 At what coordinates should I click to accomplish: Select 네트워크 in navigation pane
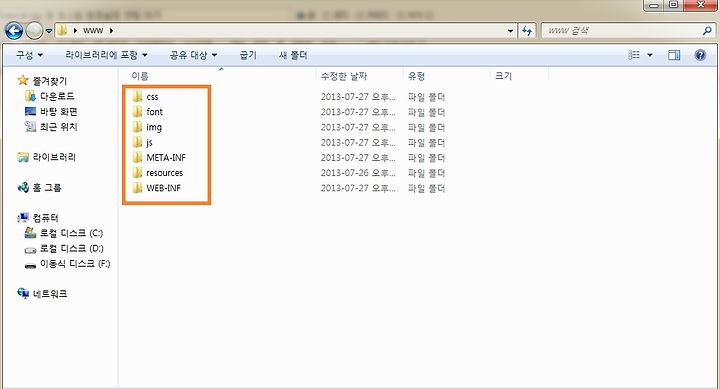pos(50,294)
